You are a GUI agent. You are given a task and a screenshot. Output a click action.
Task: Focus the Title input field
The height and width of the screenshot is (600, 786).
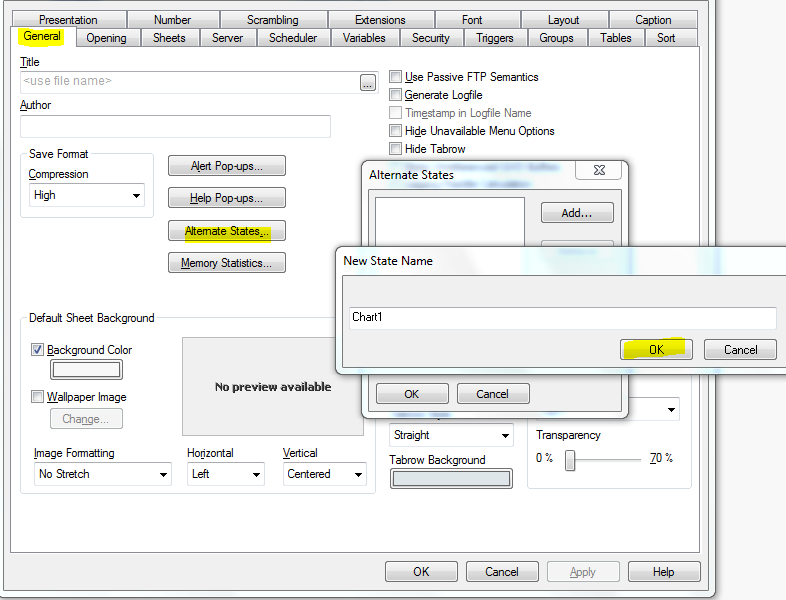pos(190,82)
